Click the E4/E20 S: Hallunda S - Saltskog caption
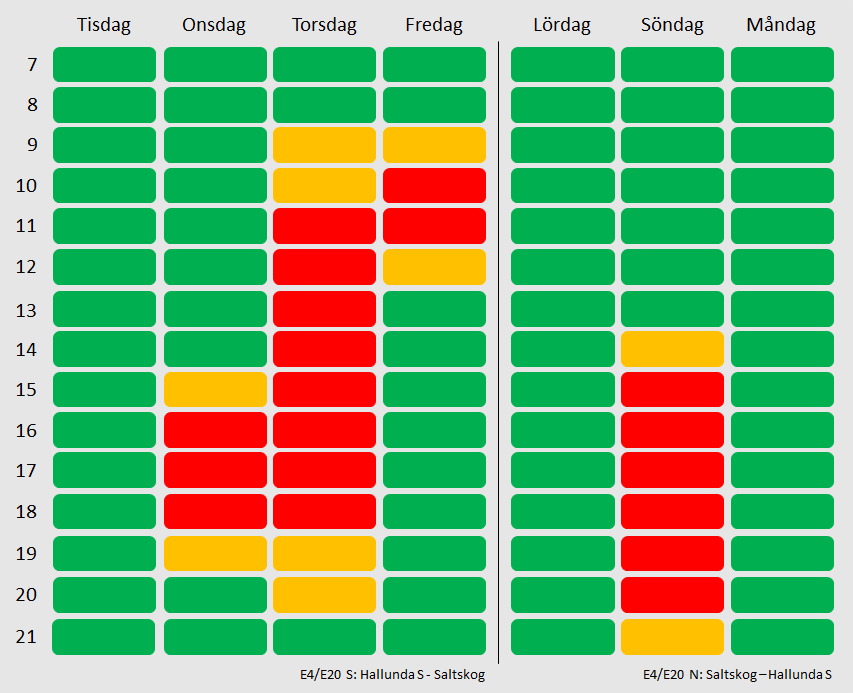853x693 pixels. click(392, 675)
